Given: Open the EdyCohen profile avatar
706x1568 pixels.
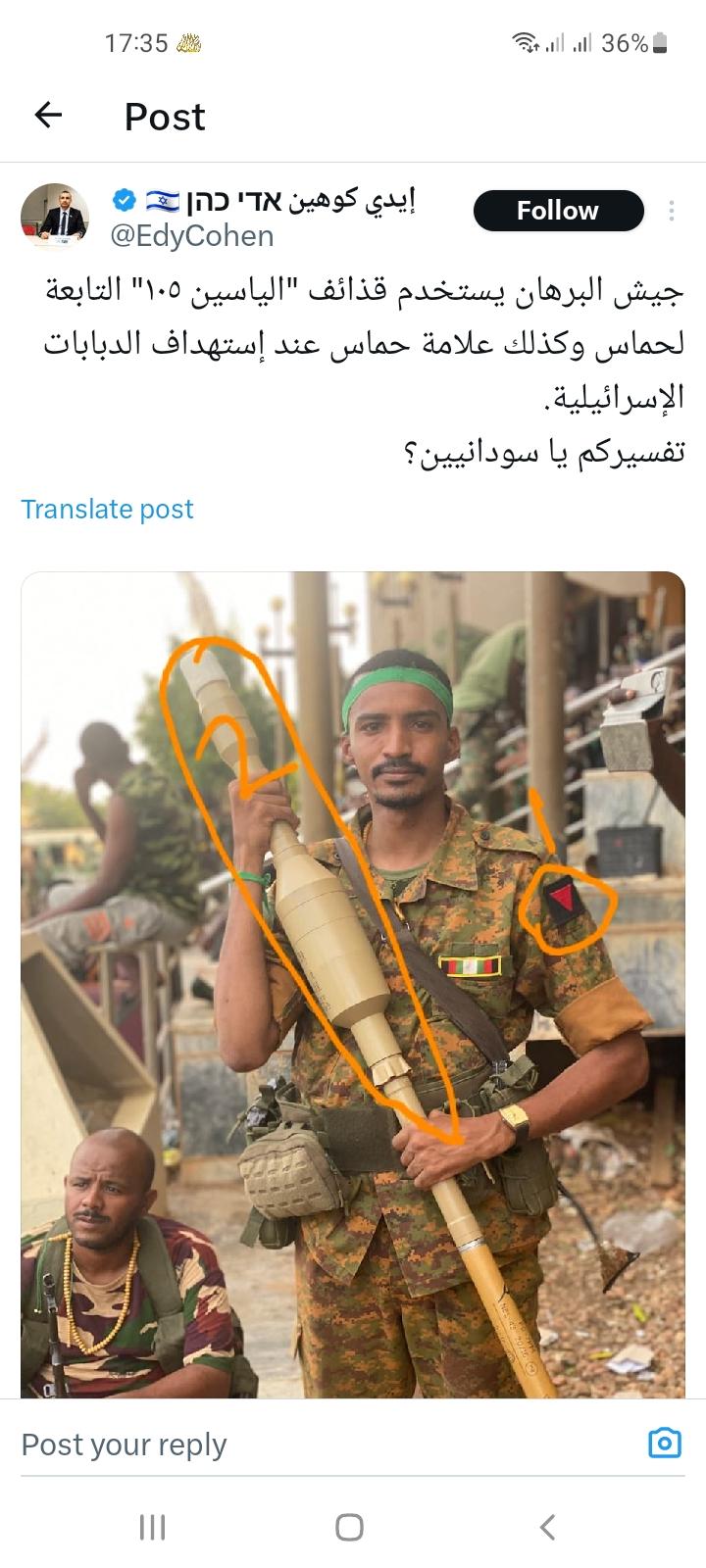Looking at the screenshot, I should point(55,216).
